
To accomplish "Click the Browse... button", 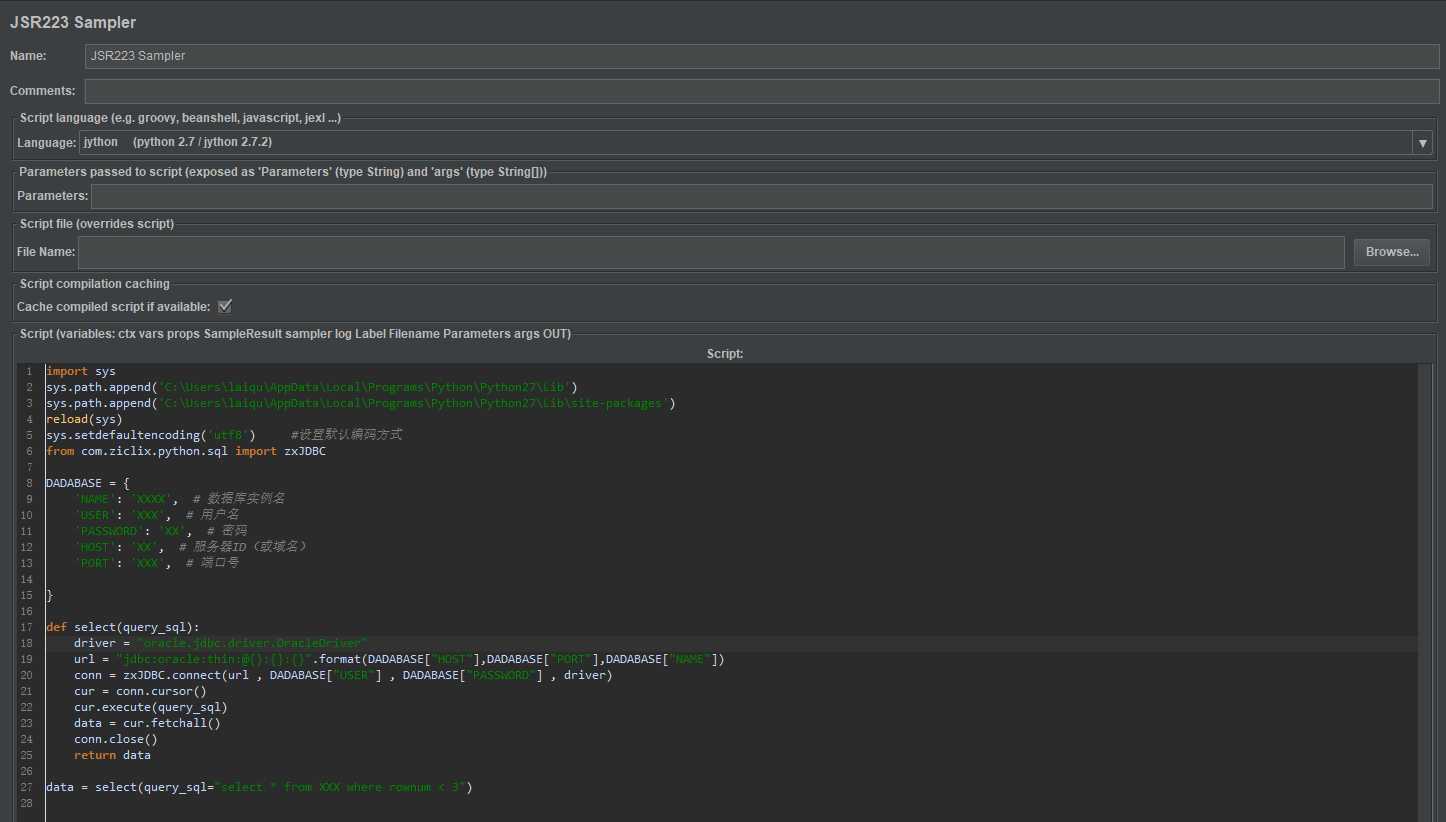I will coord(1392,252).
